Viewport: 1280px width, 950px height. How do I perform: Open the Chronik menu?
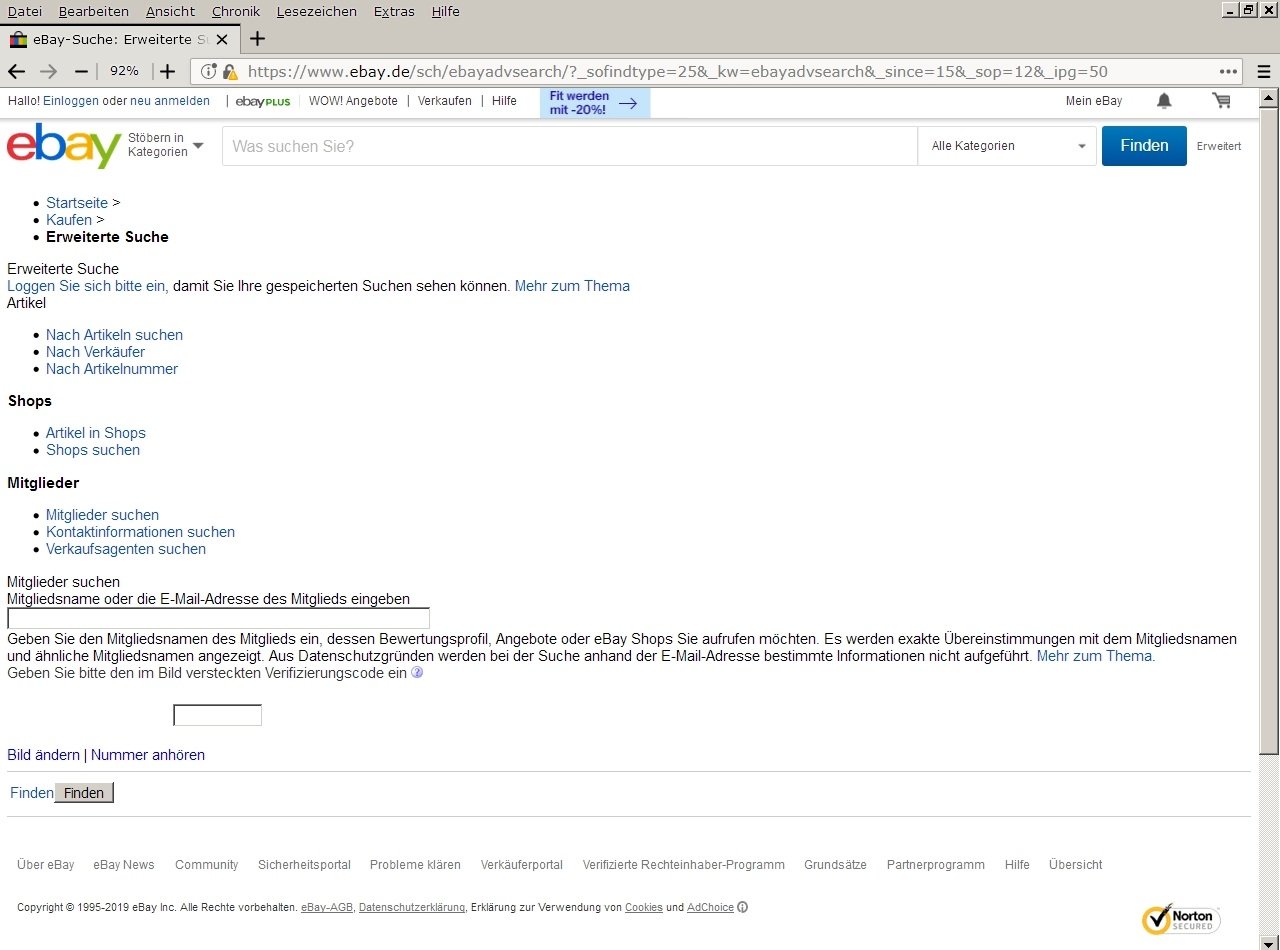point(236,12)
